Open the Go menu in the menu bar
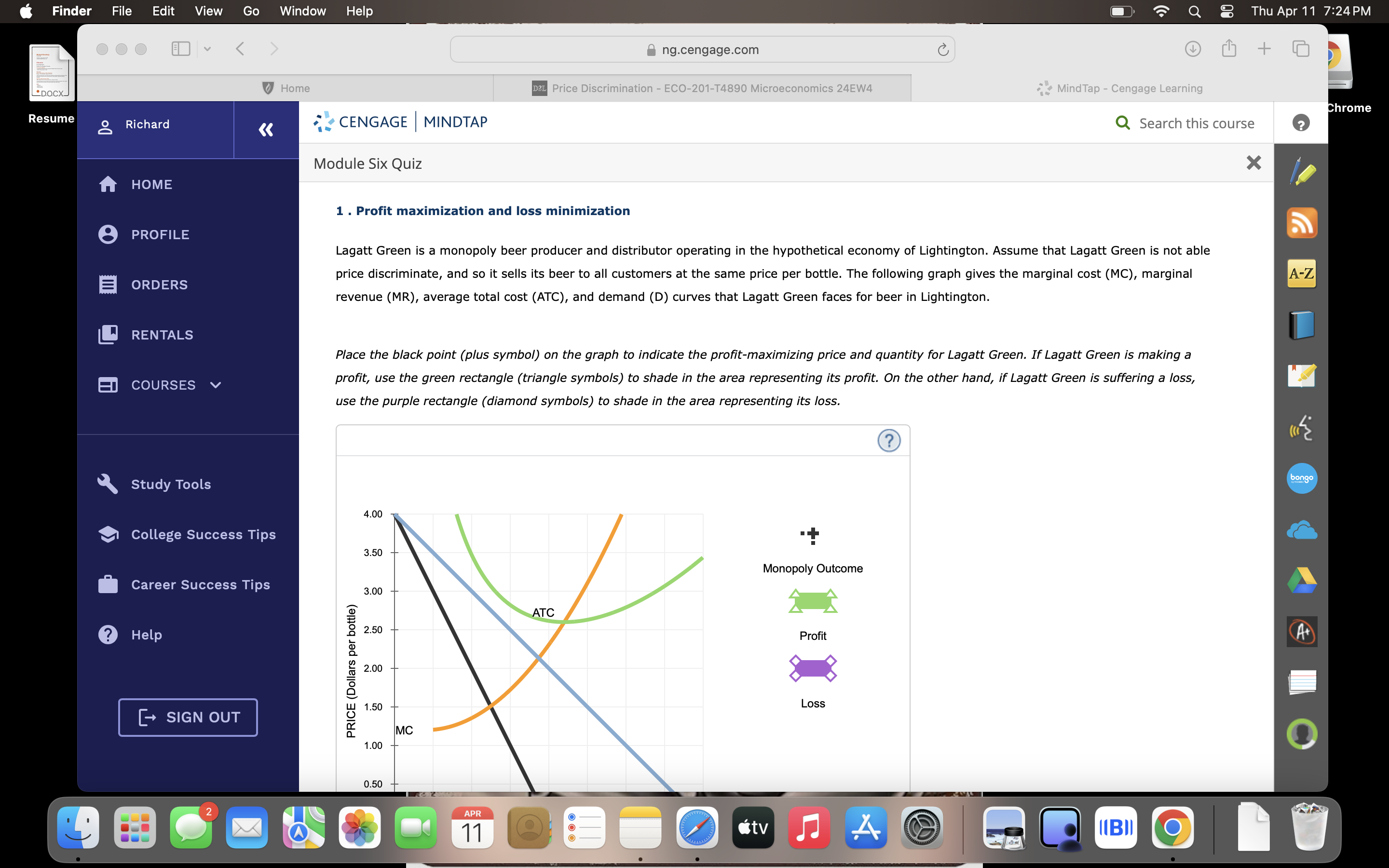 click(x=251, y=11)
